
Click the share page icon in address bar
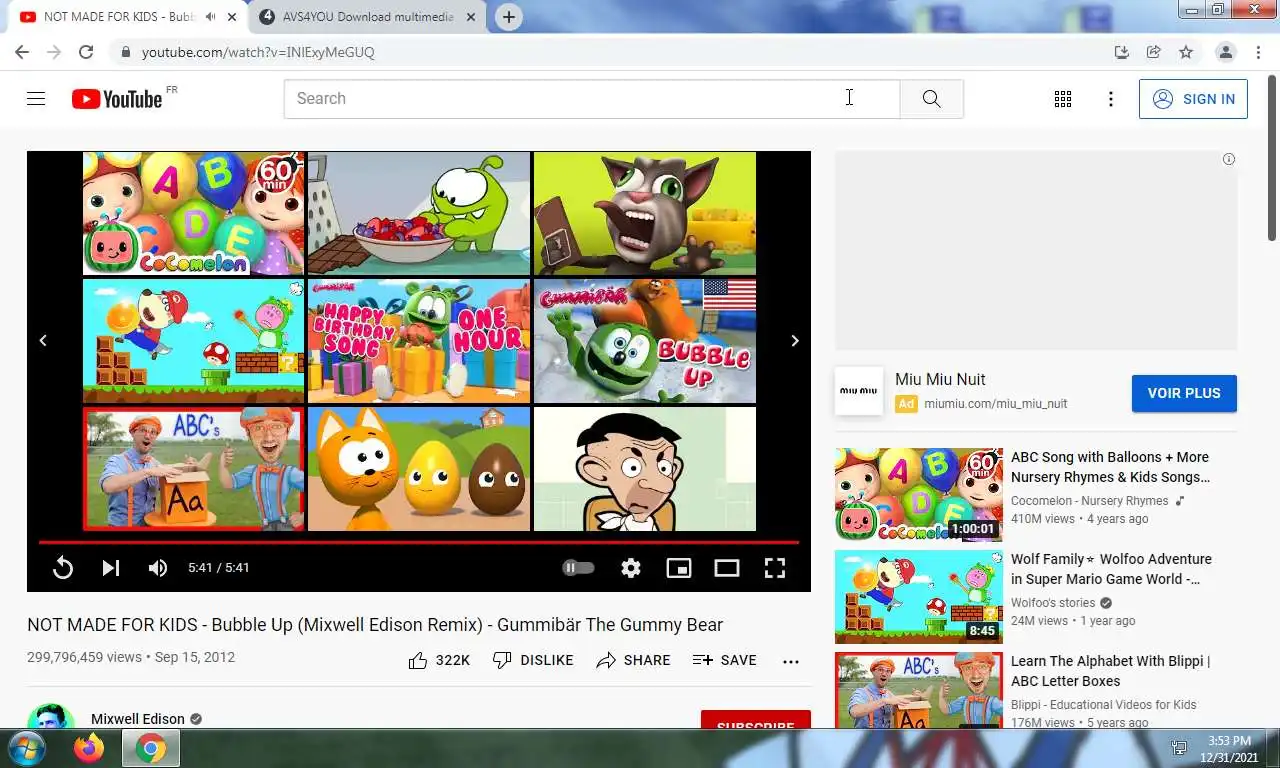coord(1154,52)
